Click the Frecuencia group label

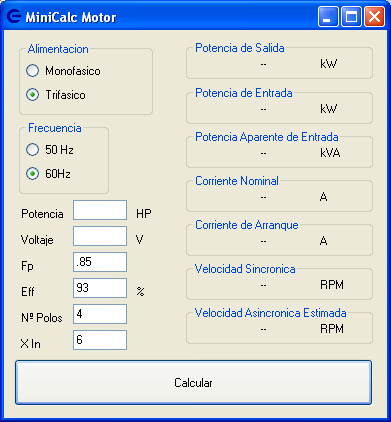(x=55, y=128)
